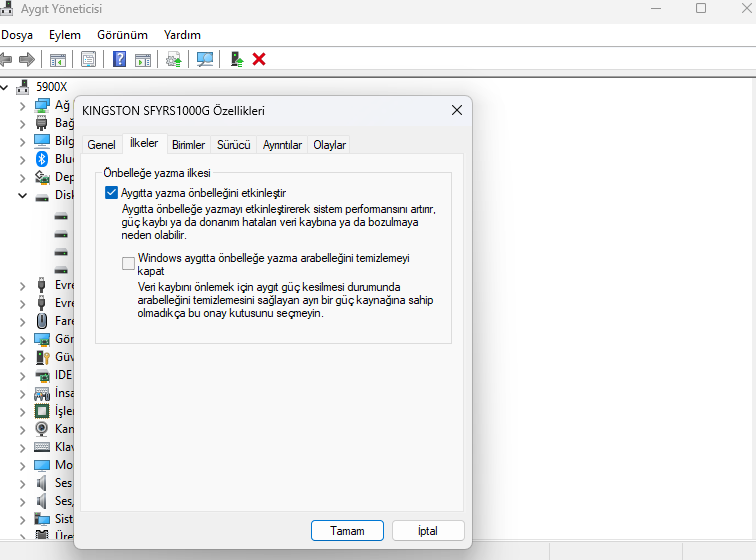Open the Help toolbar icon with question mark
The height and width of the screenshot is (560, 756).
[119, 59]
